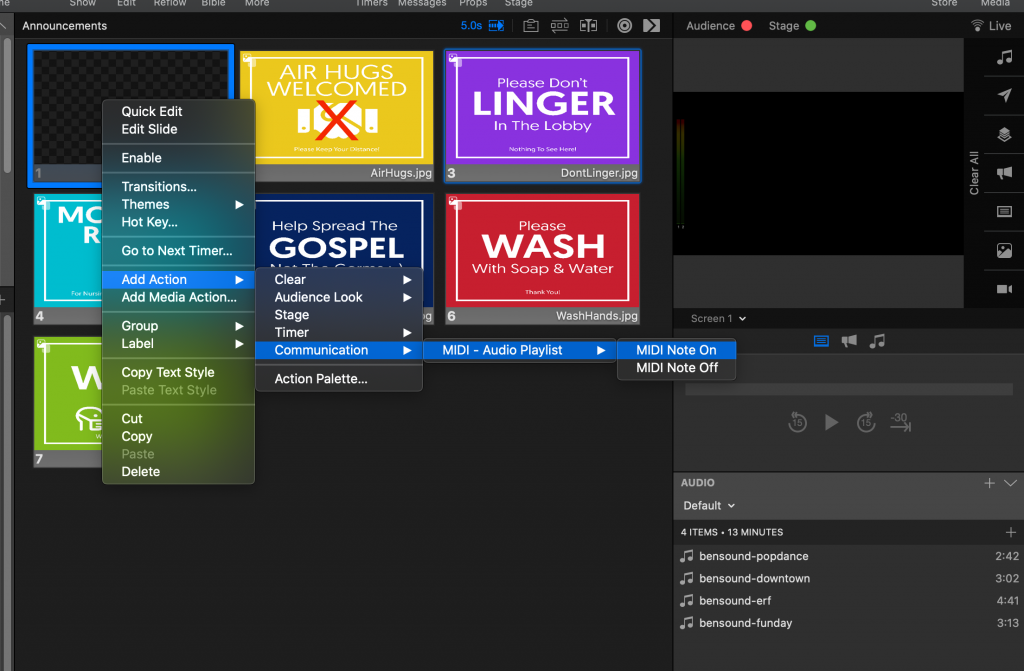This screenshot has height=671, width=1024.
Task: Click the arrangement icon in Announcements toolbar
Action: (560, 25)
